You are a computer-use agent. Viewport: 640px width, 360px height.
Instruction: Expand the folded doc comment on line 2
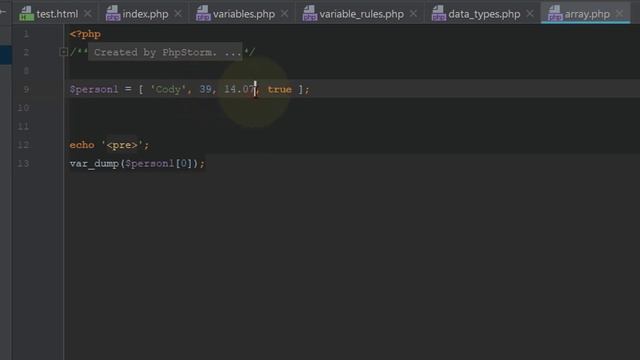click(63, 52)
